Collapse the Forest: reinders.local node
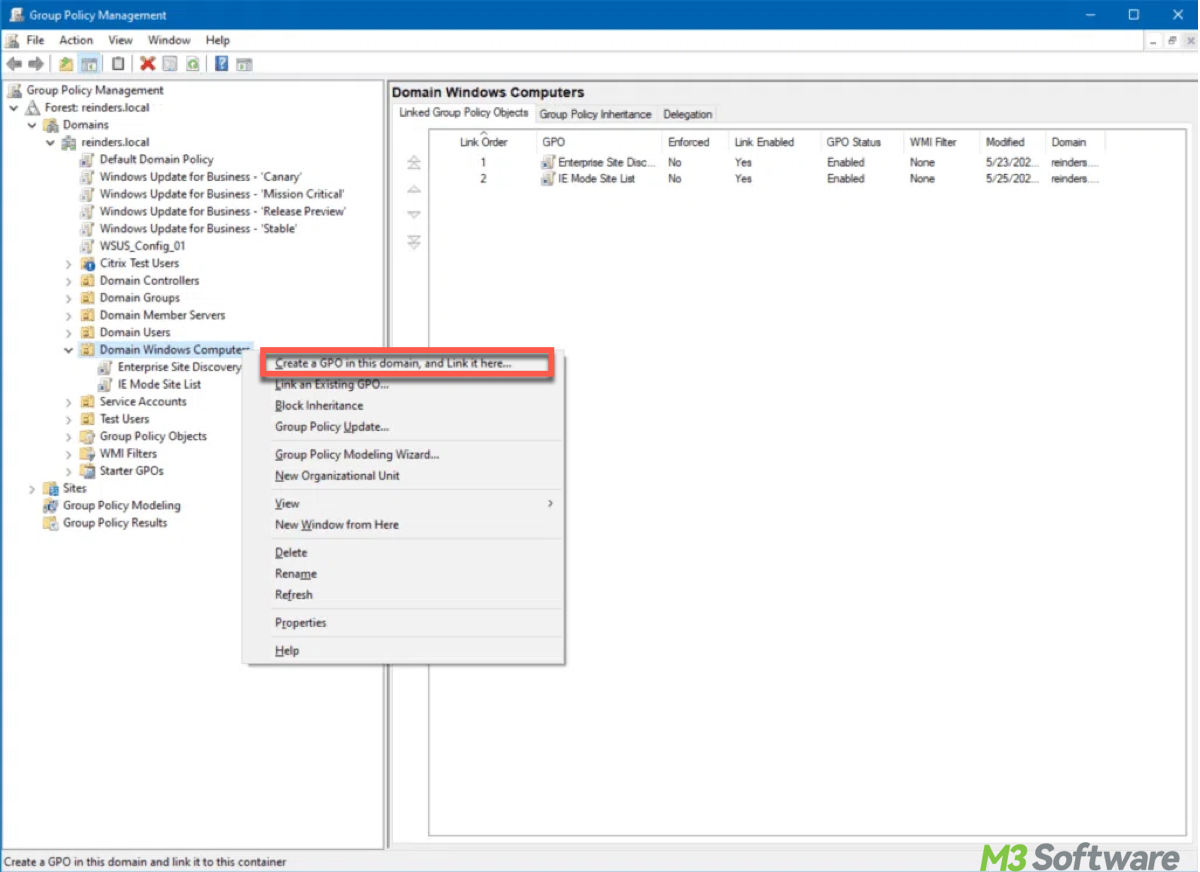Image resolution: width=1200 pixels, height=872 pixels. [x=14, y=107]
